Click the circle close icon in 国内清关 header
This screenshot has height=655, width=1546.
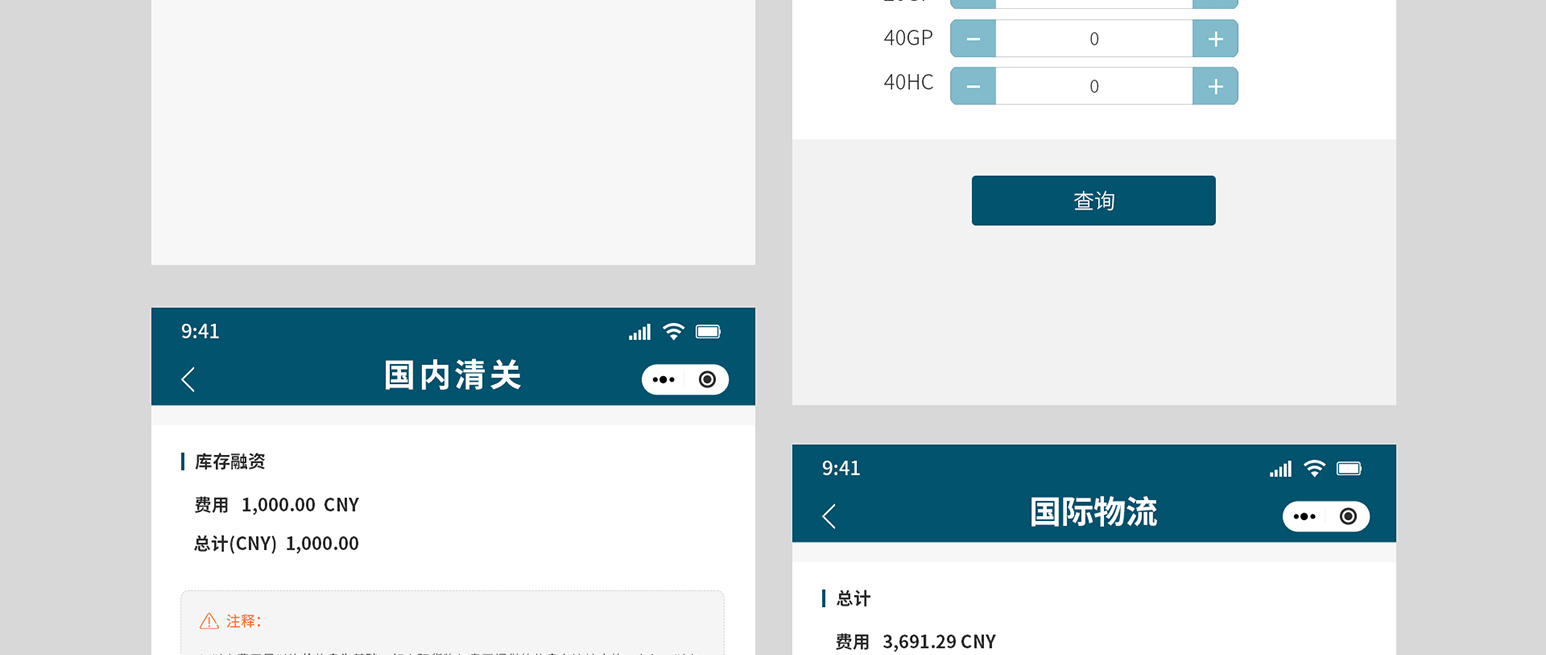click(x=707, y=380)
